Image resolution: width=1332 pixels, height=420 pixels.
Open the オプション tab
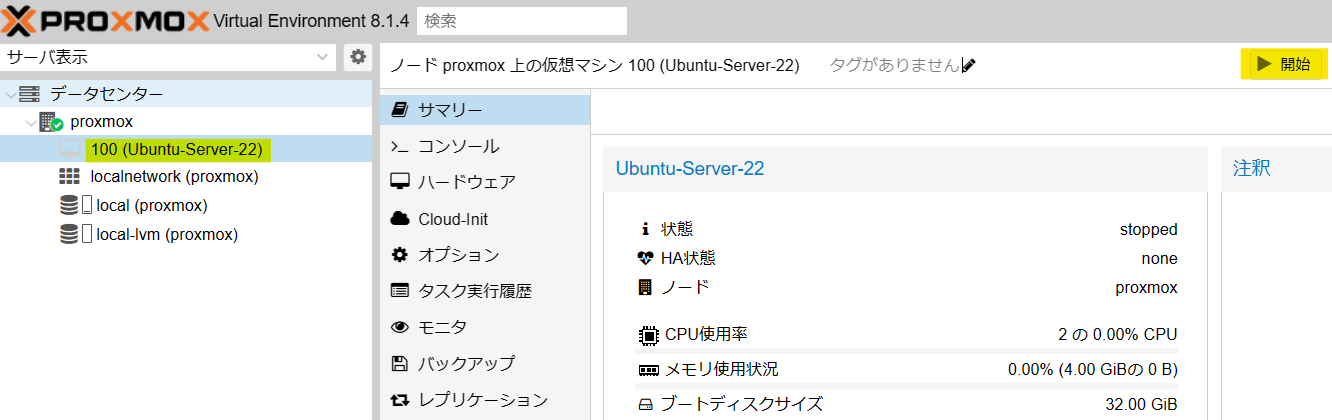pyautogui.click(x=486, y=255)
